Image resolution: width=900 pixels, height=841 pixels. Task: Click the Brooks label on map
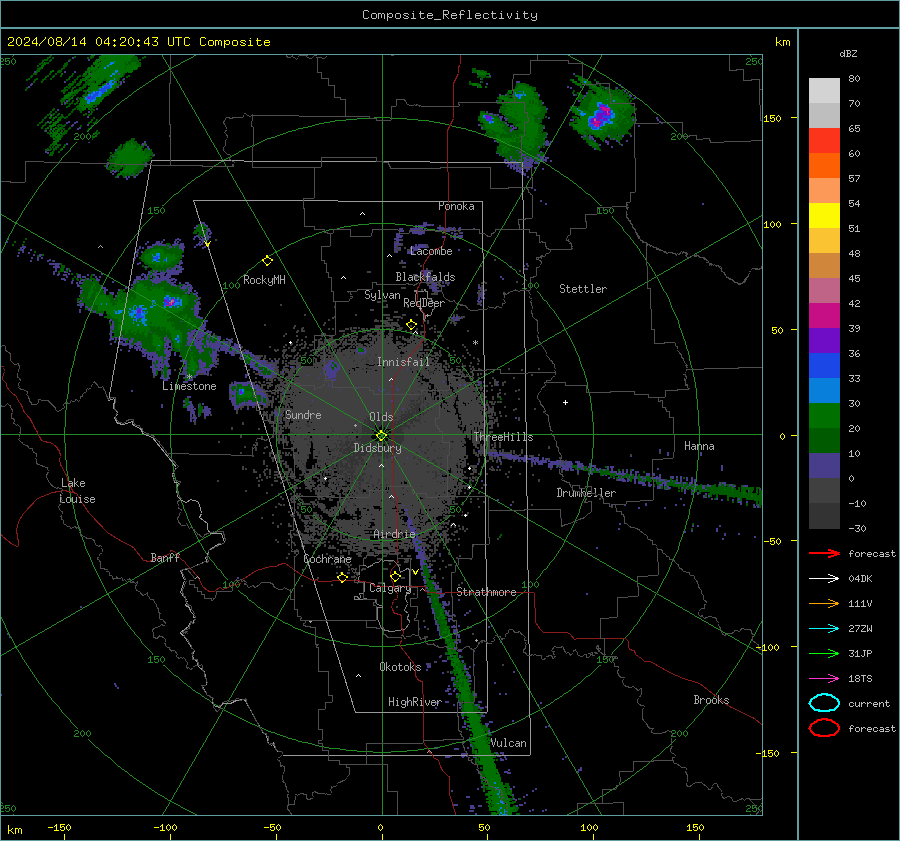tap(711, 700)
